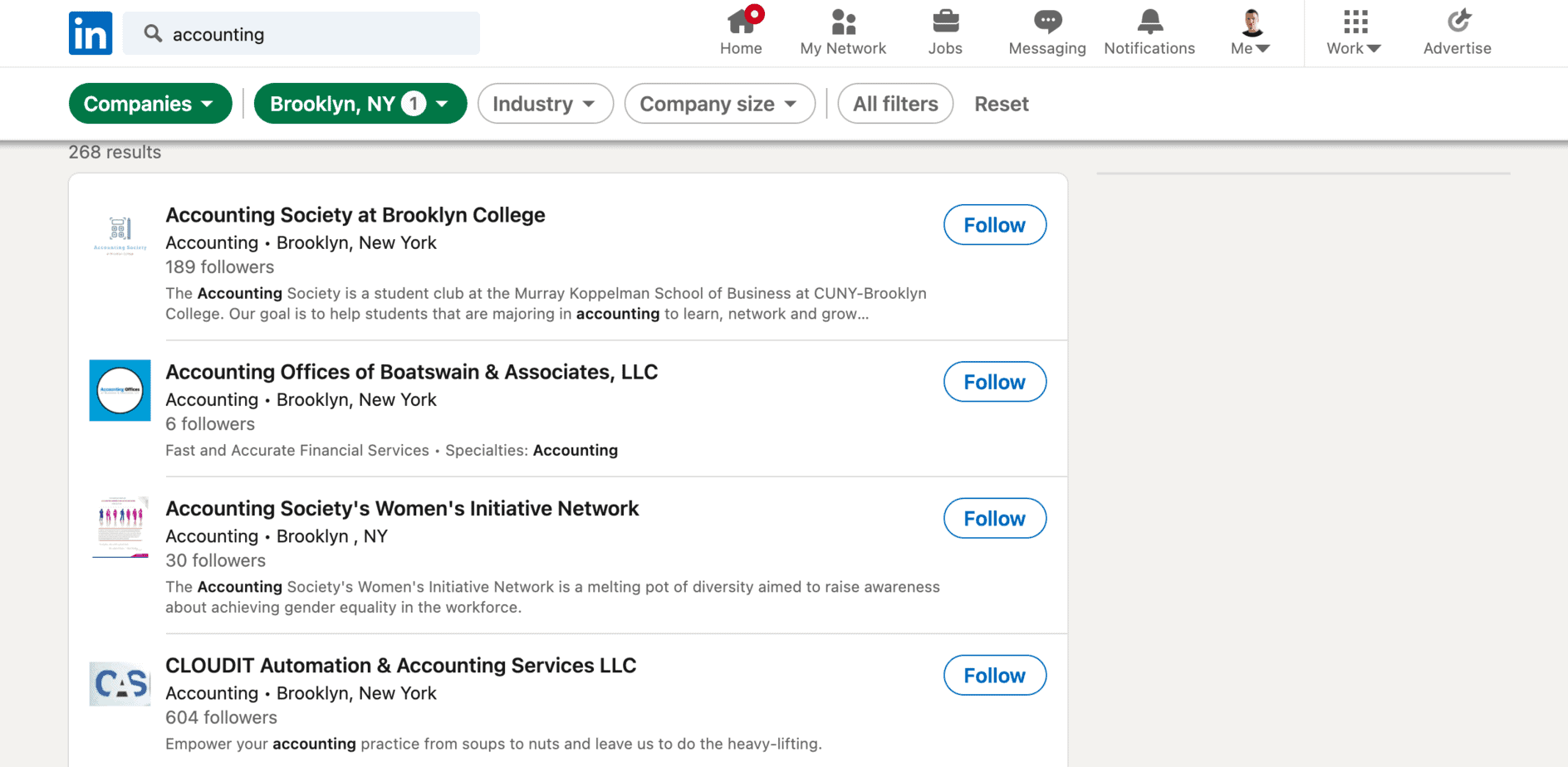1568x767 pixels.
Task: Open Accounting Offices of Boatswain & Associates link
Action: pos(411,372)
